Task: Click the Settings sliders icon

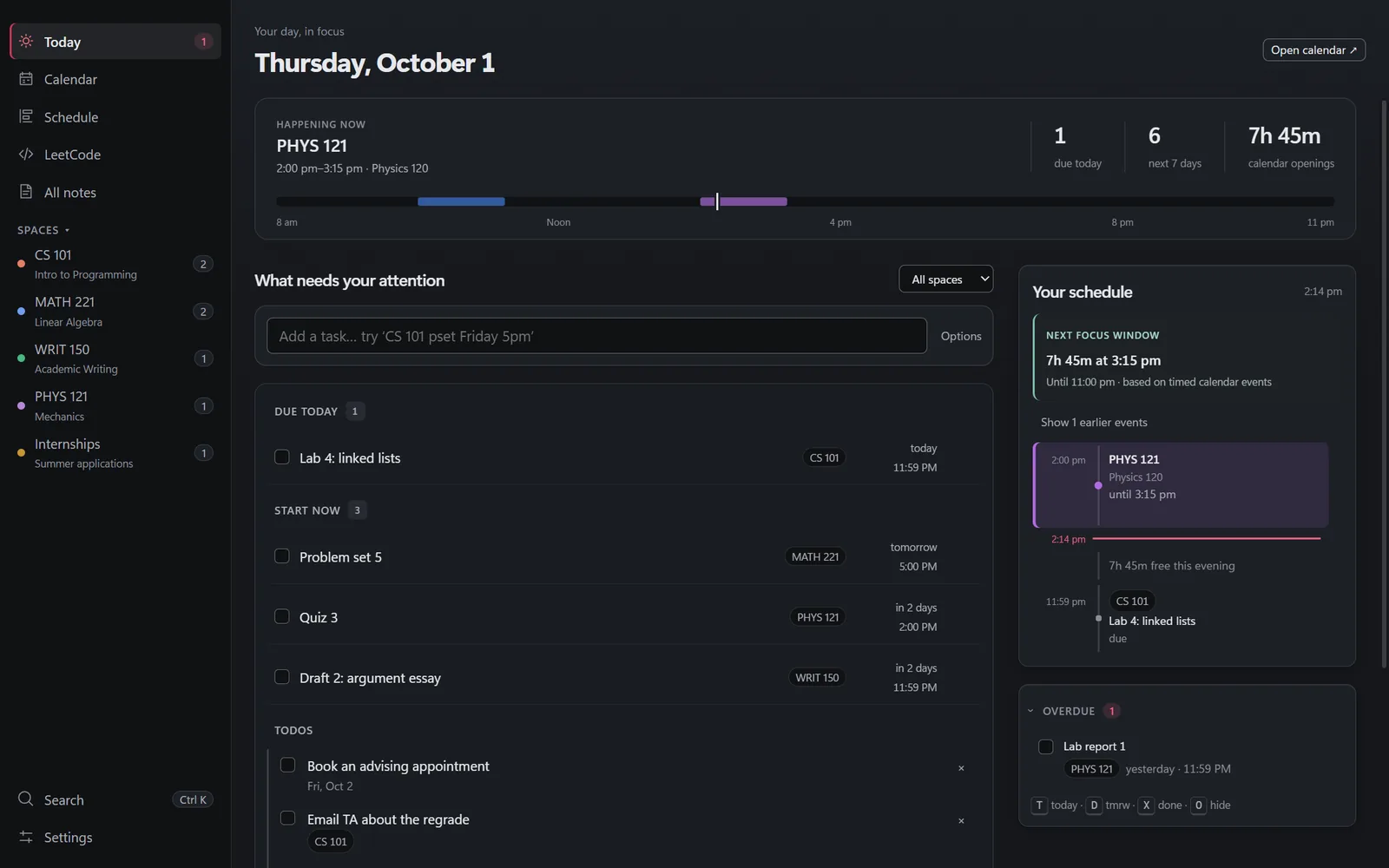Action: [26, 837]
